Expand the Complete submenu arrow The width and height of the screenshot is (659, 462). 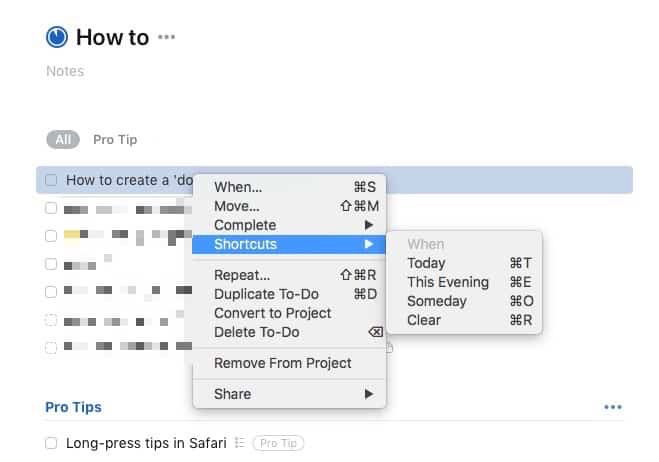pyautogui.click(x=368, y=225)
